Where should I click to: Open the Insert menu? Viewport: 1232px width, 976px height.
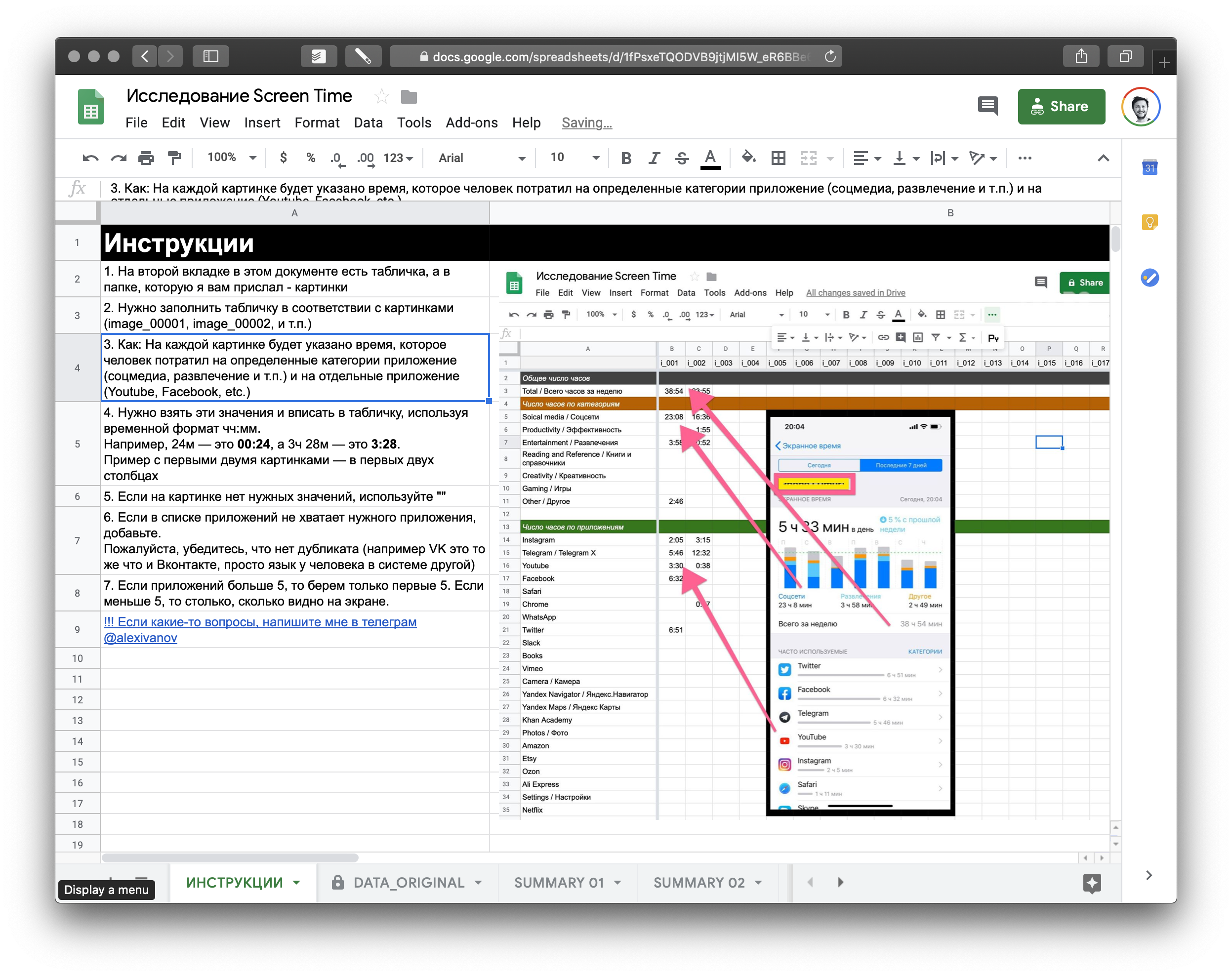tap(262, 123)
